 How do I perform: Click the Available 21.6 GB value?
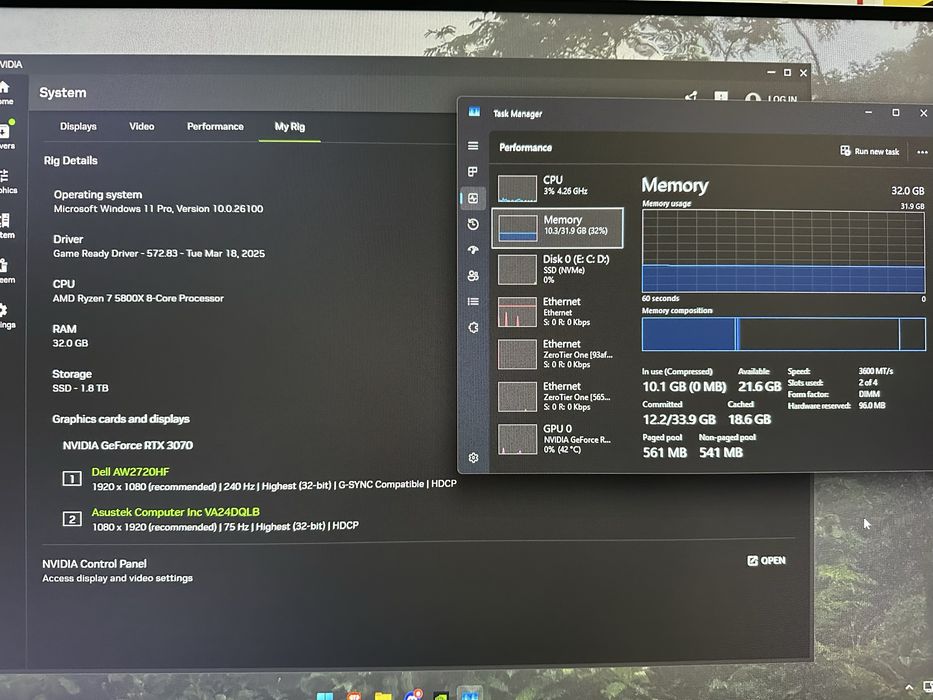click(760, 387)
